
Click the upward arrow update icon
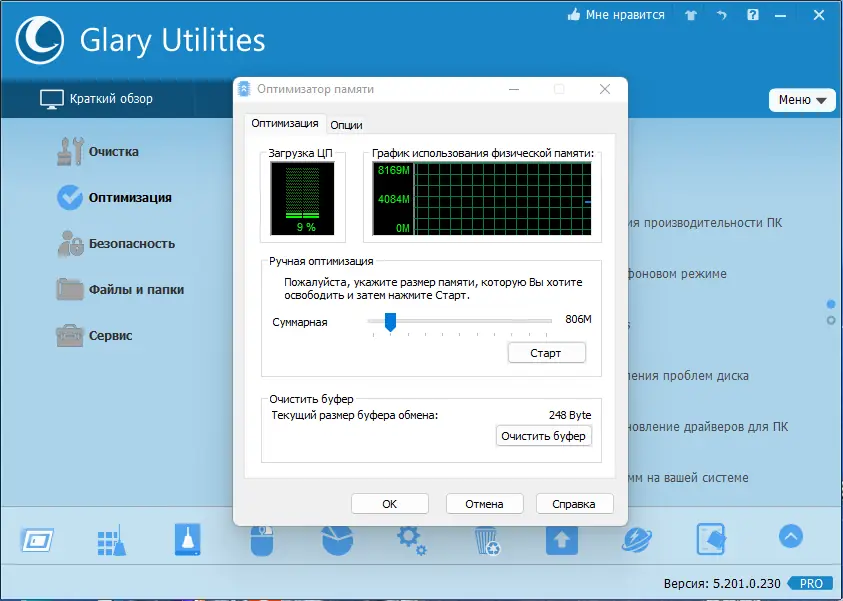point(562,540)
